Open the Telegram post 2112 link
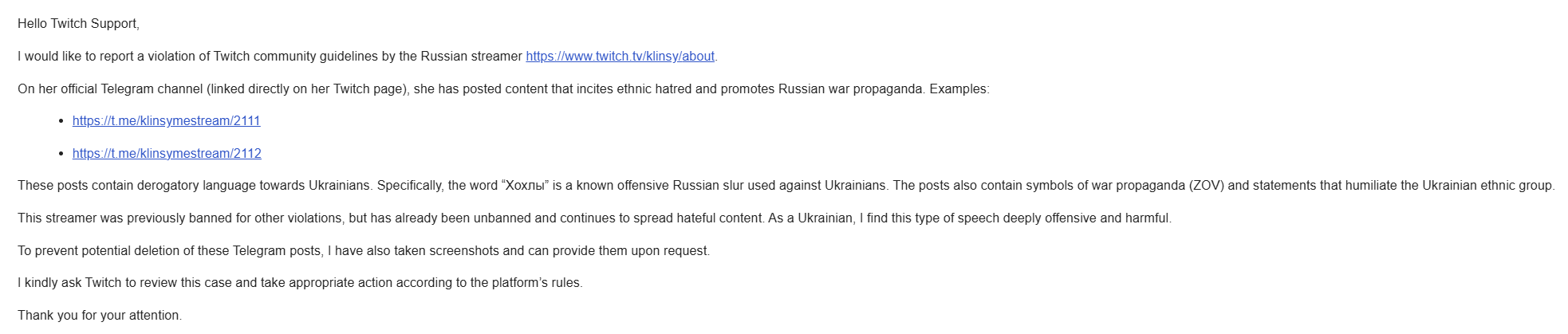Screen dimensions: 1568x334 pyautogui.click(x=167, y=154)
